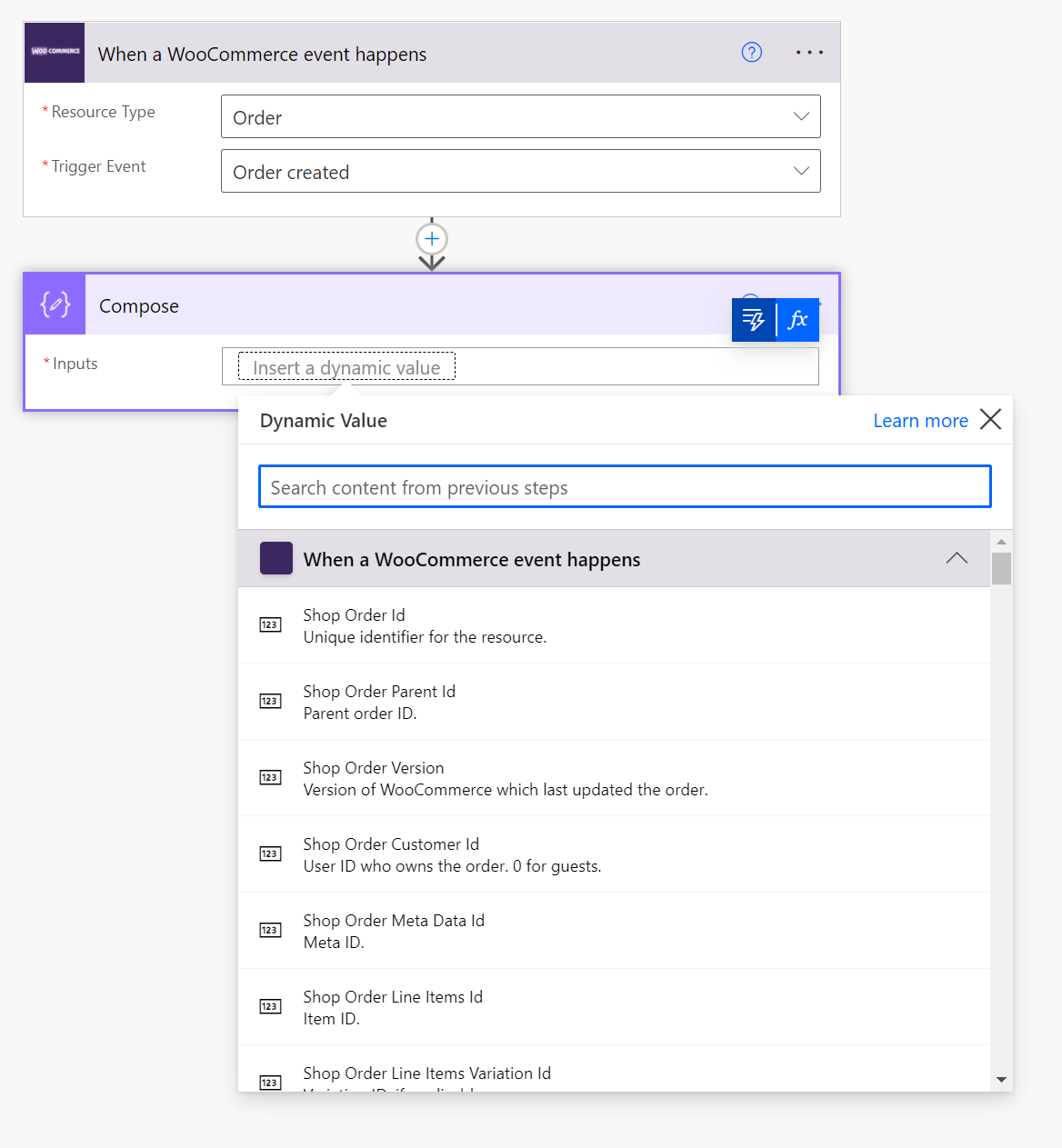
Task: Click the Learn more link
Action: [920, 420]
